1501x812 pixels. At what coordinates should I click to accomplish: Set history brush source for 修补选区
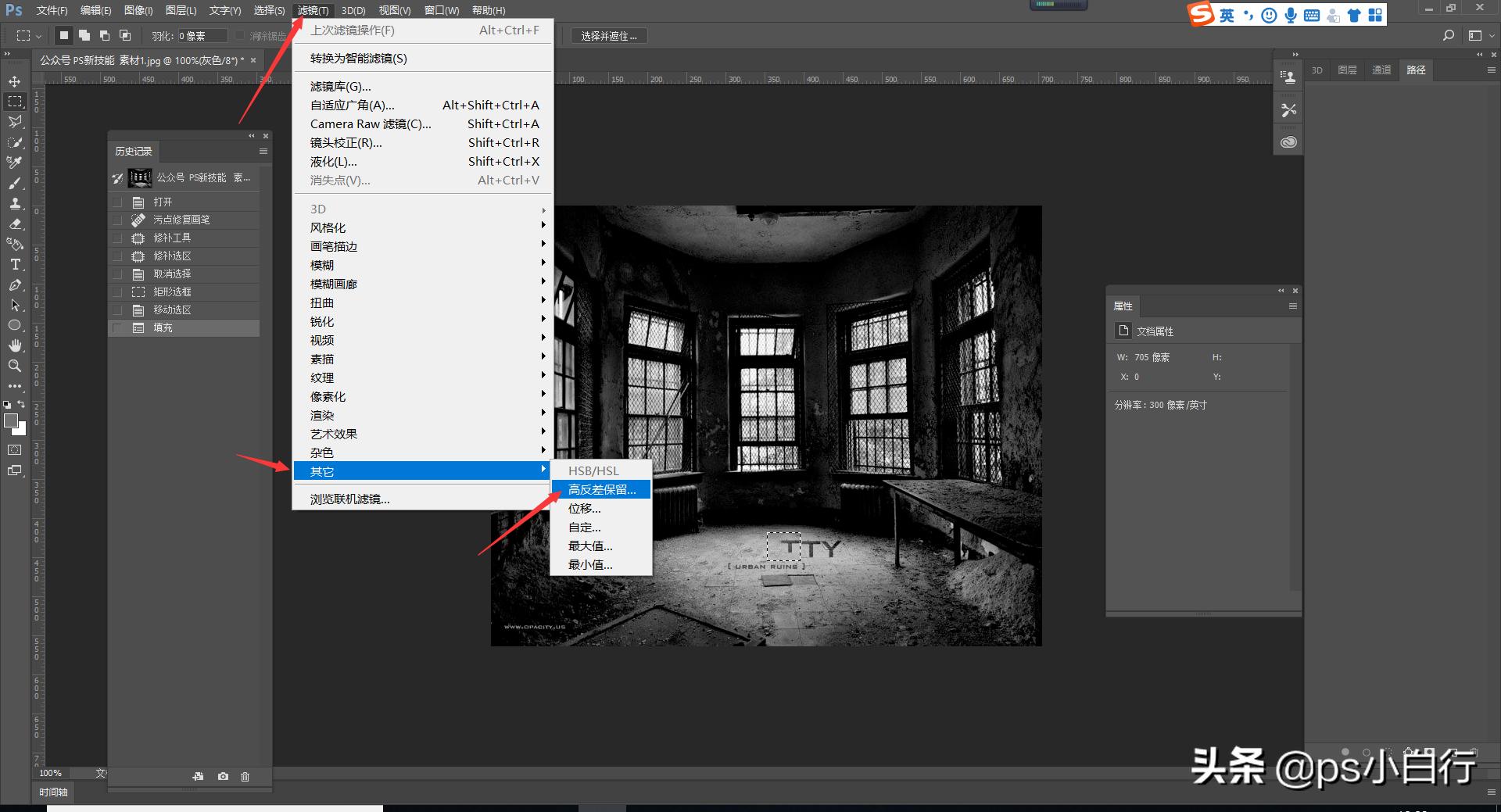pyautogui.click(x=117, y=256)
